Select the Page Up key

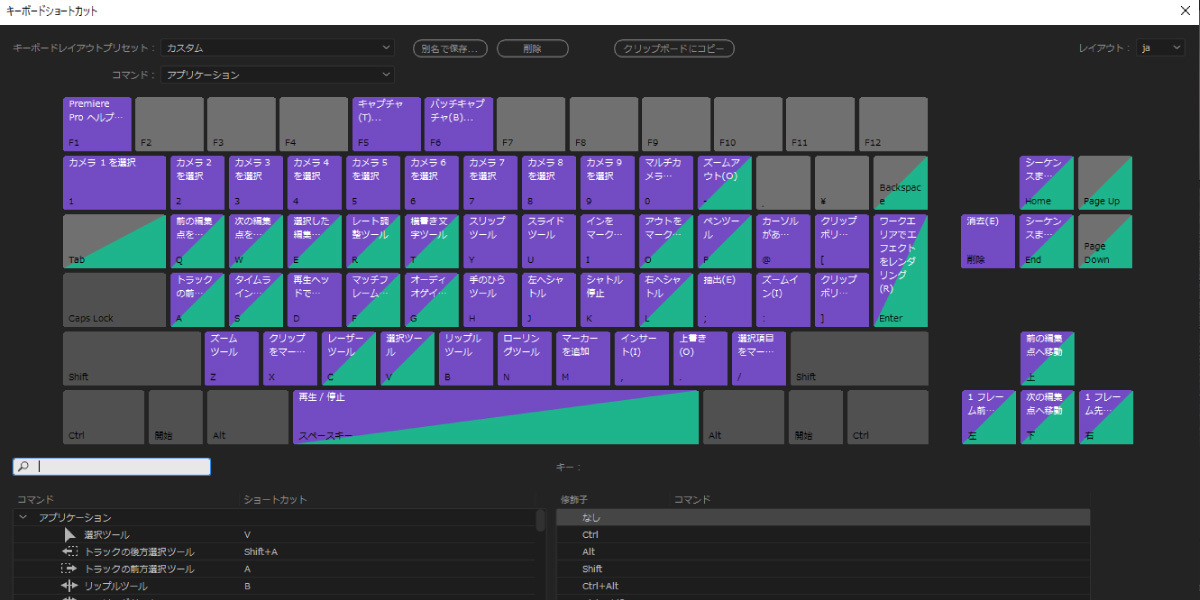(1106, 182)
